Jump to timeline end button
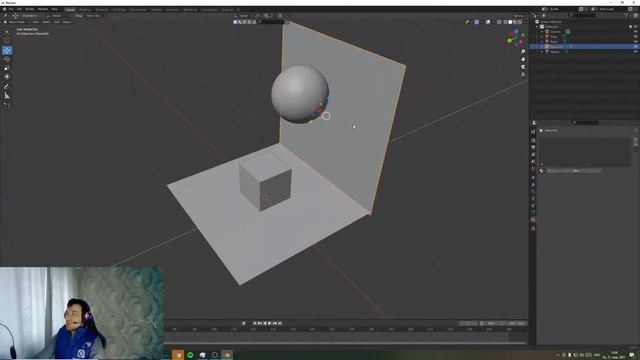Image resolution: width=640 pixels, height=360 pixels. point(280,323)
